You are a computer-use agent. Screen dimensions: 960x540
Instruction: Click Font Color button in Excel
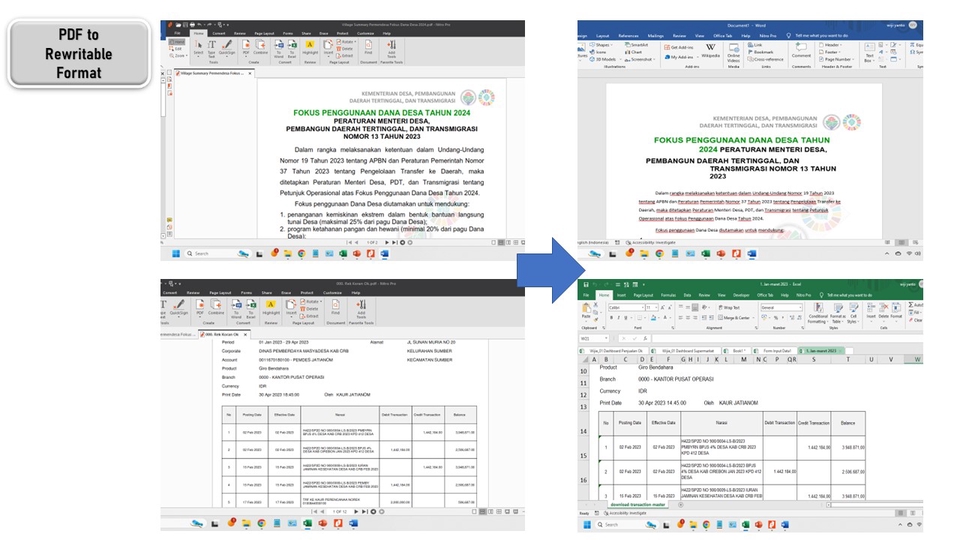pos(665,318)
